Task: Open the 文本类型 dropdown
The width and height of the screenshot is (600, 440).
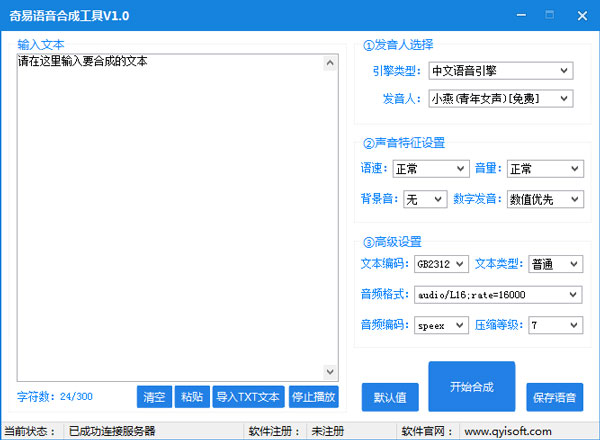Action: pyautogui.click(x=556, y=264)
